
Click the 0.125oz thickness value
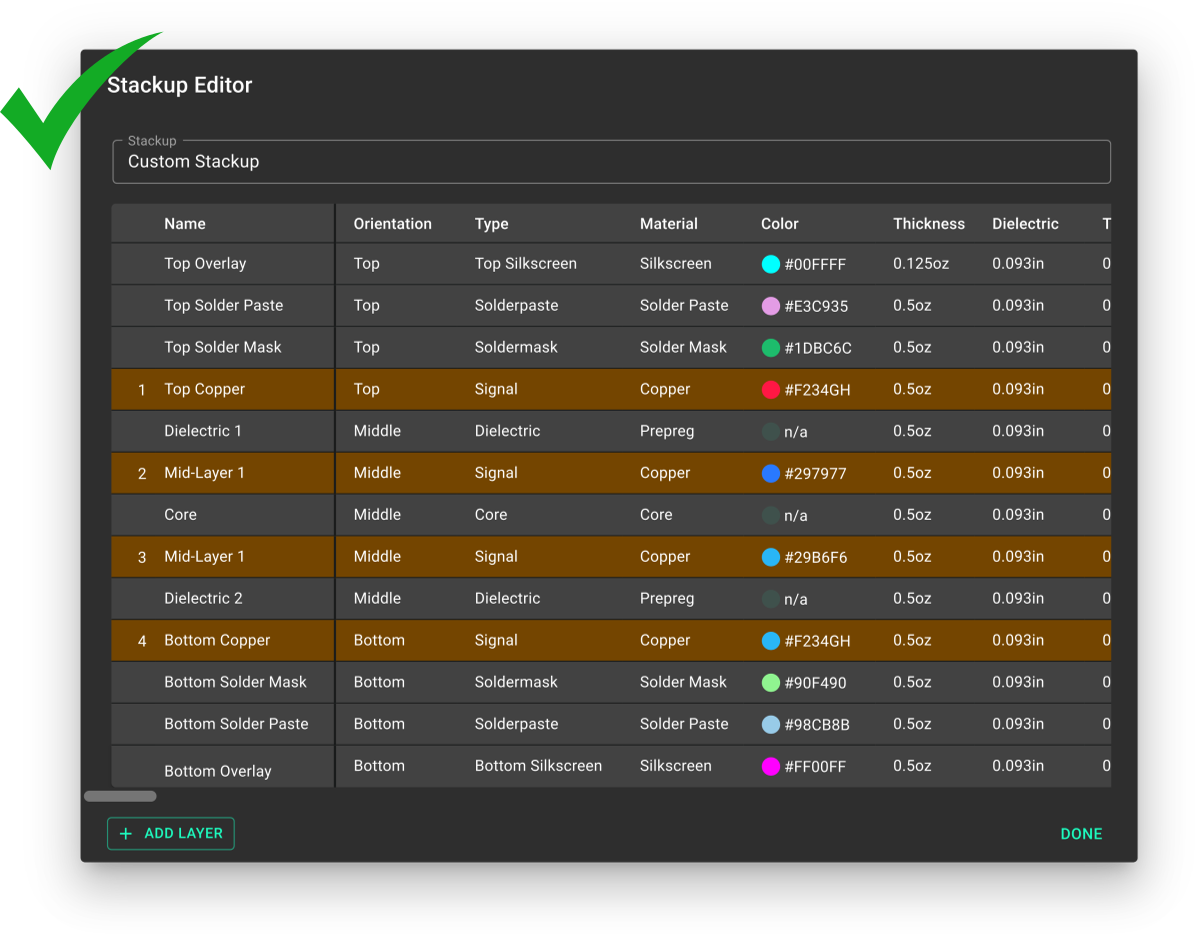pyautogui.click(x=920, y=264)
